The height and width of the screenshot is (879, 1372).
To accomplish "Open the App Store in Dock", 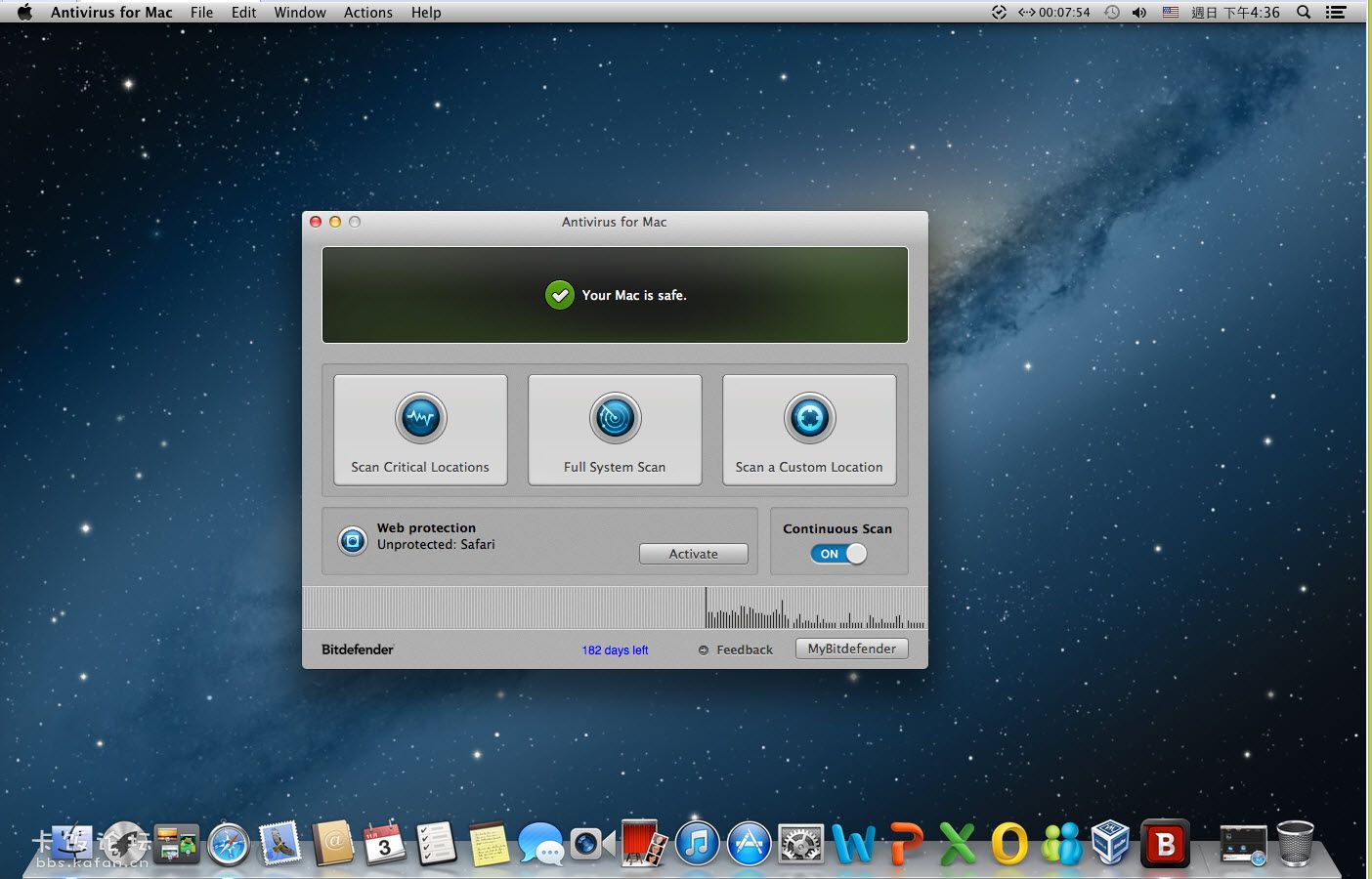I will pos(750,843).
